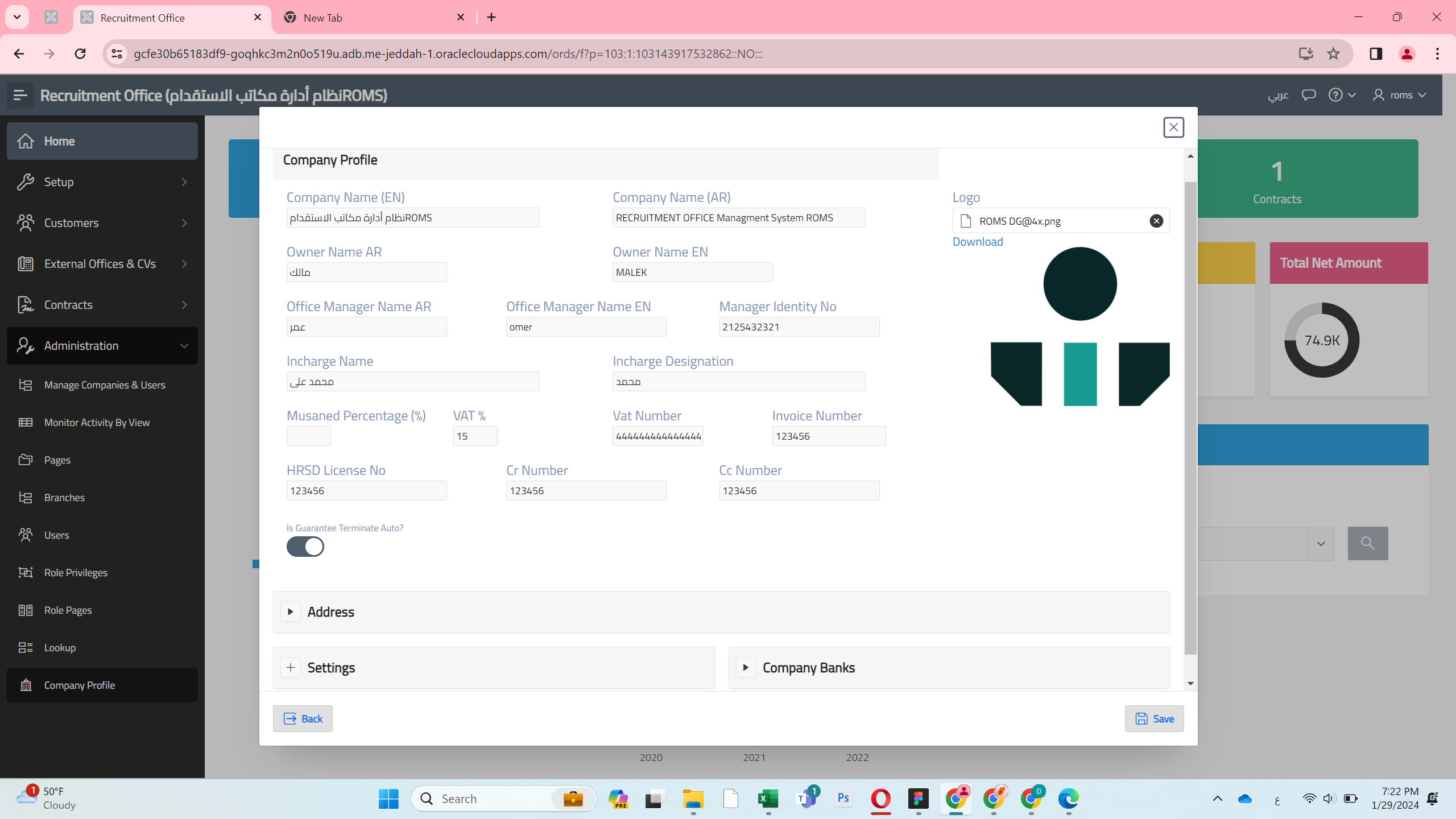Screen dimensions: 1456x819
Task: Click the External Offices newspaper icon
Action: tap(26, 264)
